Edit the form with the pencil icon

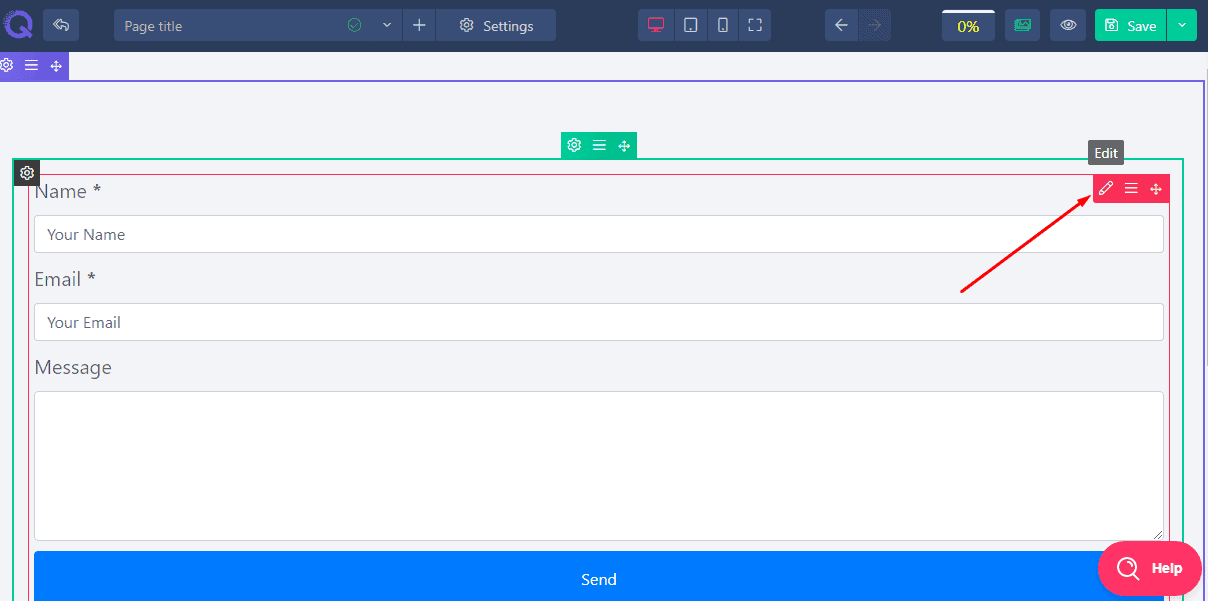[x=1106, y=189]
